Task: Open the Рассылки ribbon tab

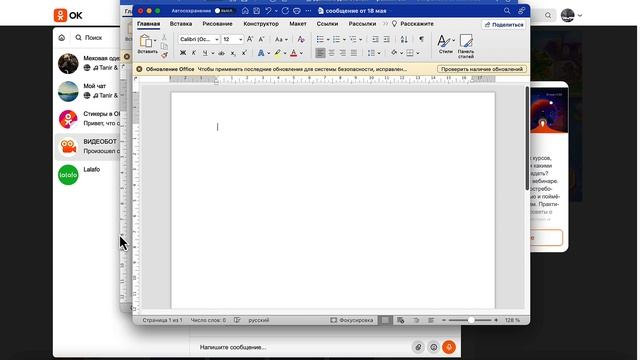Action: (362, 24)
